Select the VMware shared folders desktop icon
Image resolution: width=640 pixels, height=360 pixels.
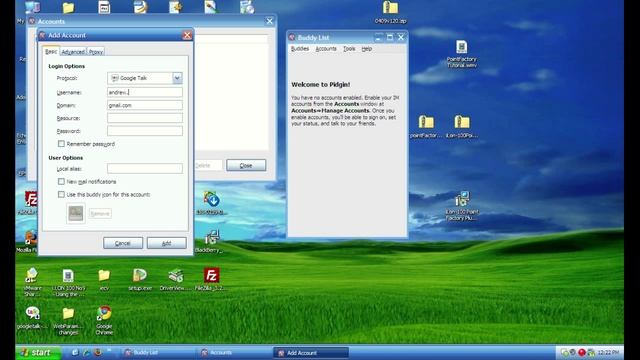[x=31, y=282]
